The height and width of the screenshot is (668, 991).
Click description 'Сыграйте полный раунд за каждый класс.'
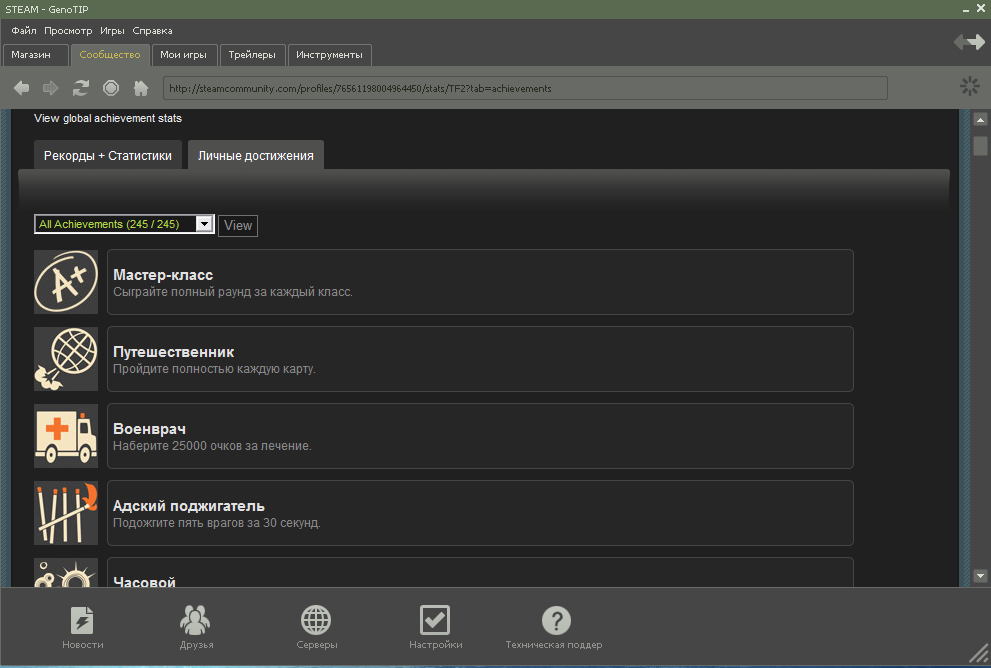tap(233, 292)
